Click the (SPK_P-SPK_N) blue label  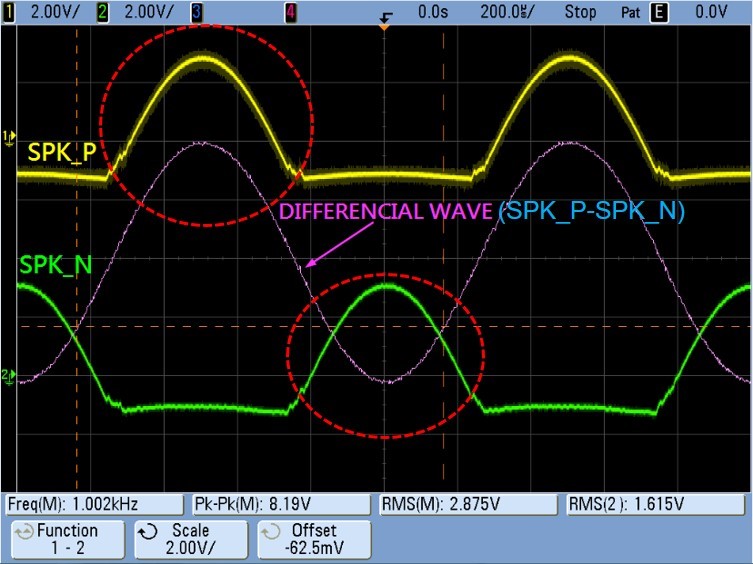(x=592, y=211)
